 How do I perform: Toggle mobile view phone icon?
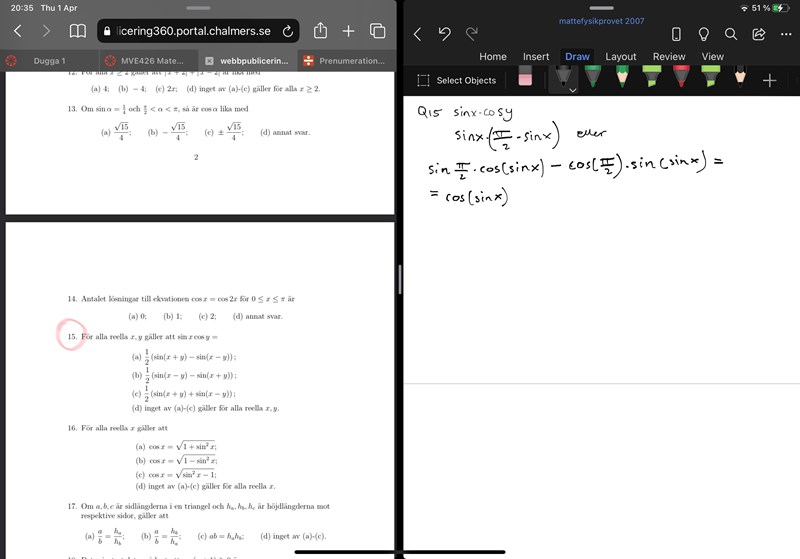676,34
